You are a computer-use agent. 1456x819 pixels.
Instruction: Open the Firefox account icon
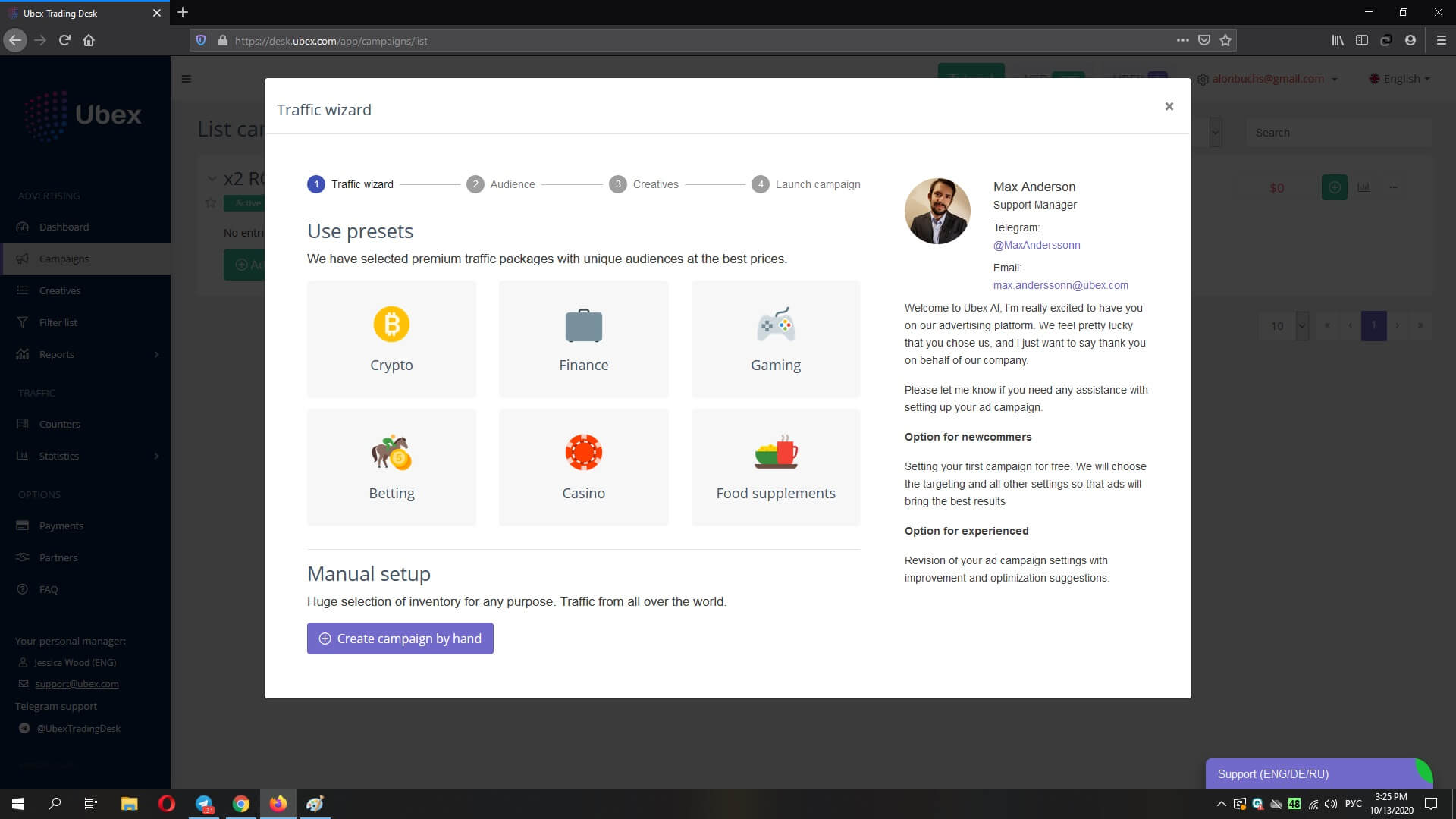point(1410,40)
